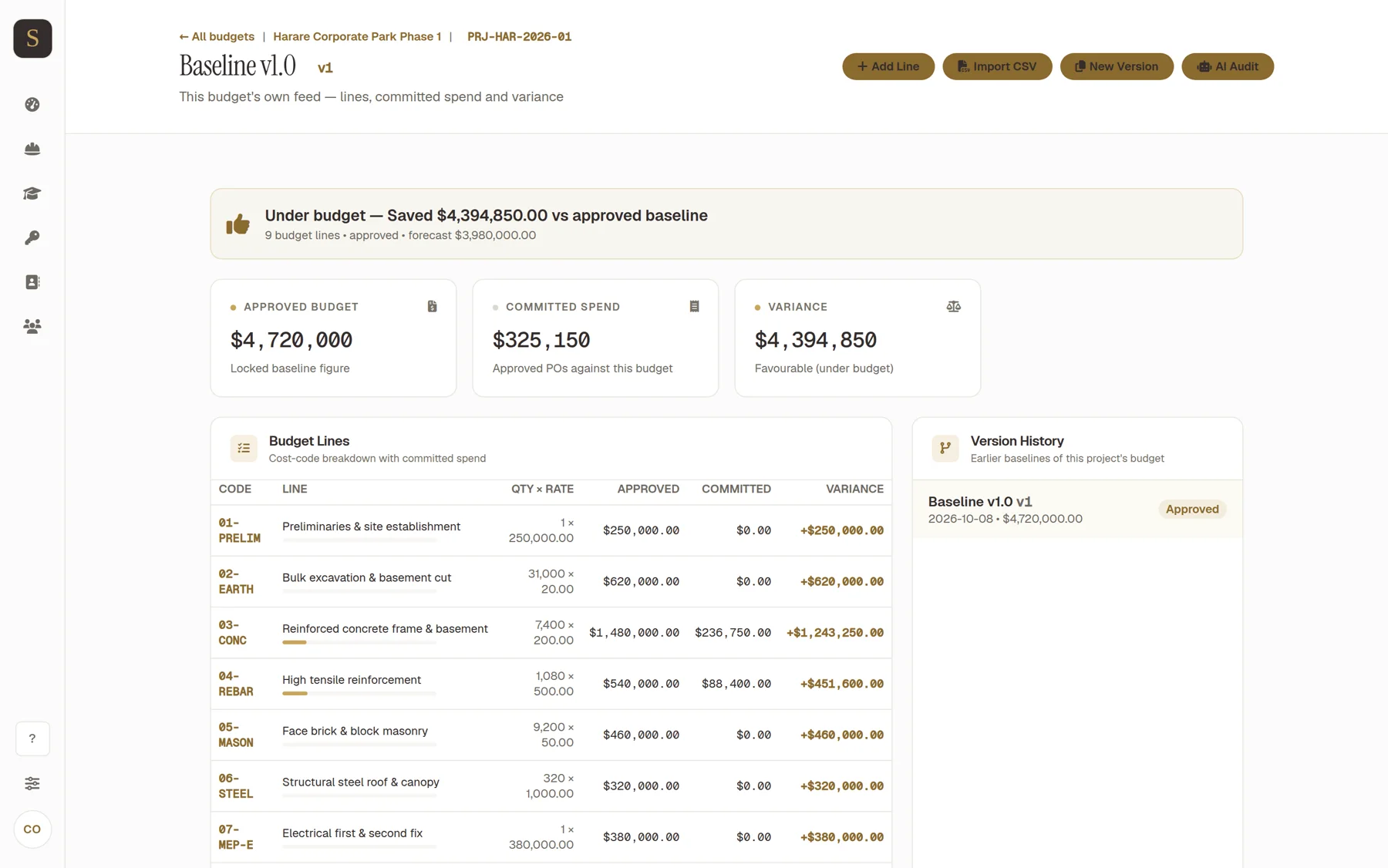The height and width of the screenshot is (868, 1388).
Task: Click the 04-REBAR cost code
Action: click(x=236, y=684)
